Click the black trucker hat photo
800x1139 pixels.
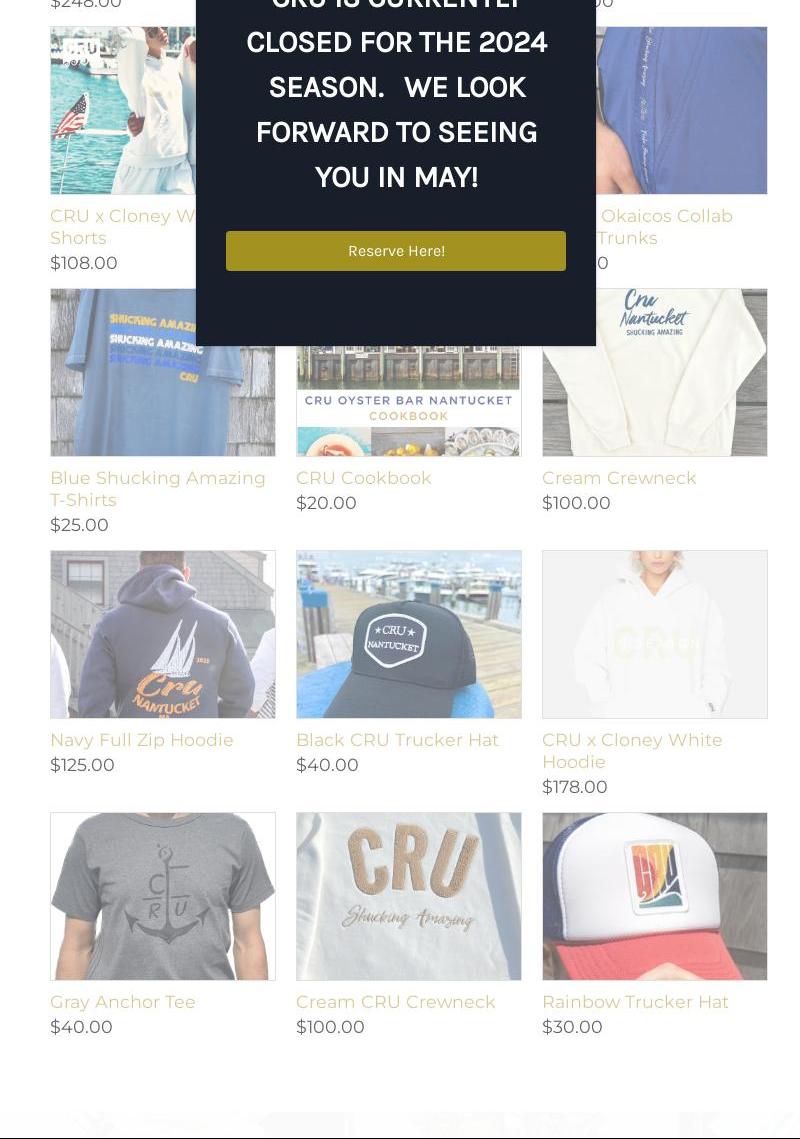tap(408, 634)
